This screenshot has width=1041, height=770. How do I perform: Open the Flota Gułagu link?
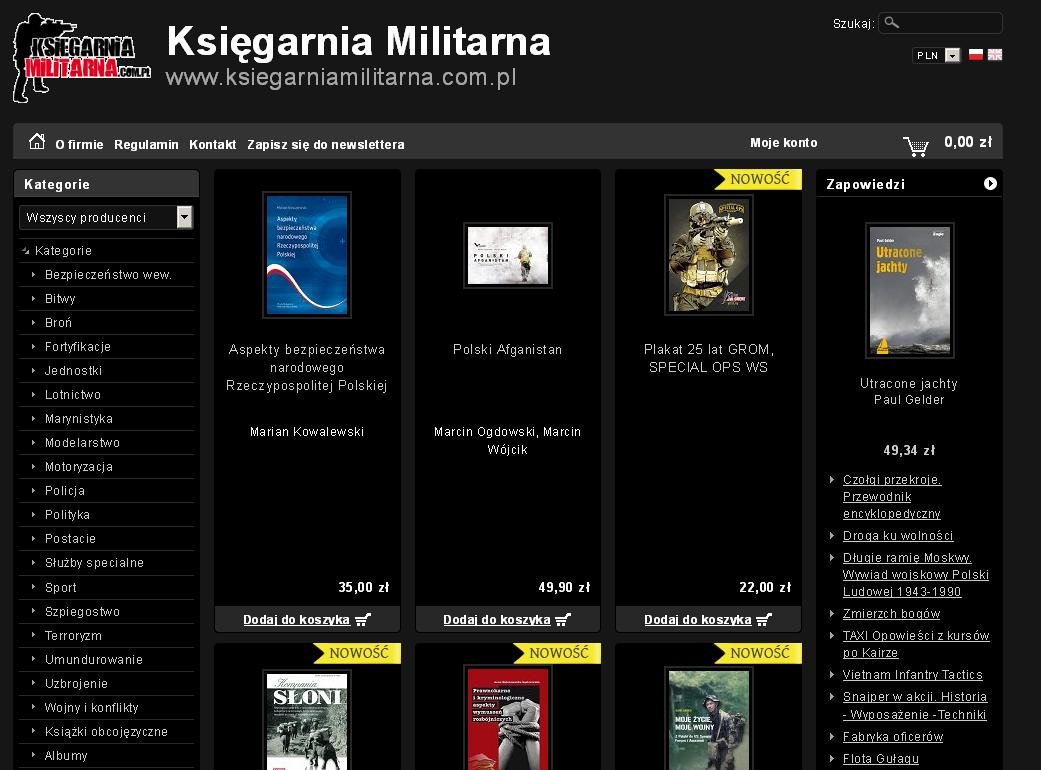(880, 759)
